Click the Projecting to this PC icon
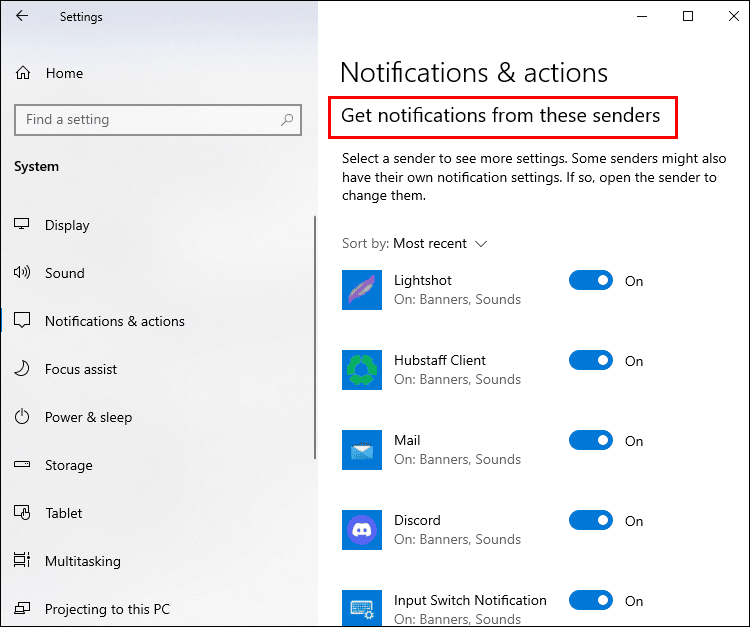 pos(22,608)
